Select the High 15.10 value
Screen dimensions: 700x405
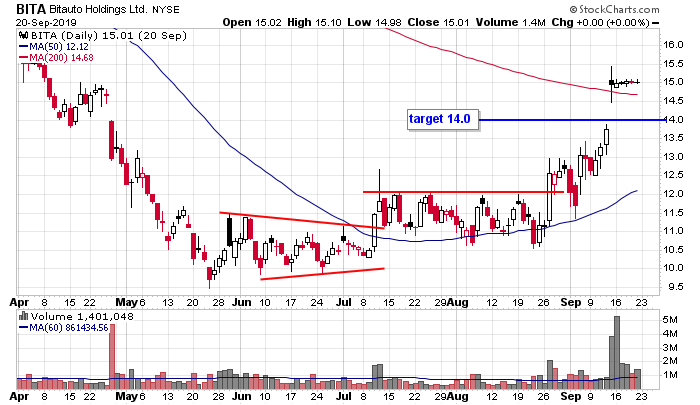point(314,22)
